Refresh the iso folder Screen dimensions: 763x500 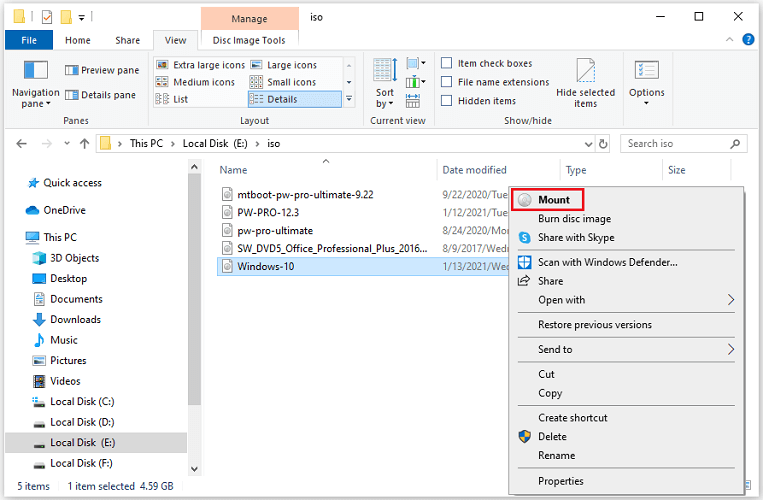[603, 144]
